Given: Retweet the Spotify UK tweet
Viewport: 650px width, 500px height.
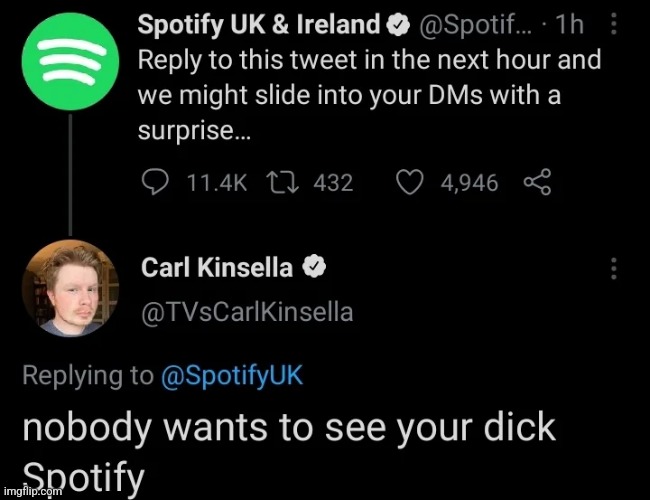Looking at the screenshot, I should (283, 182).
